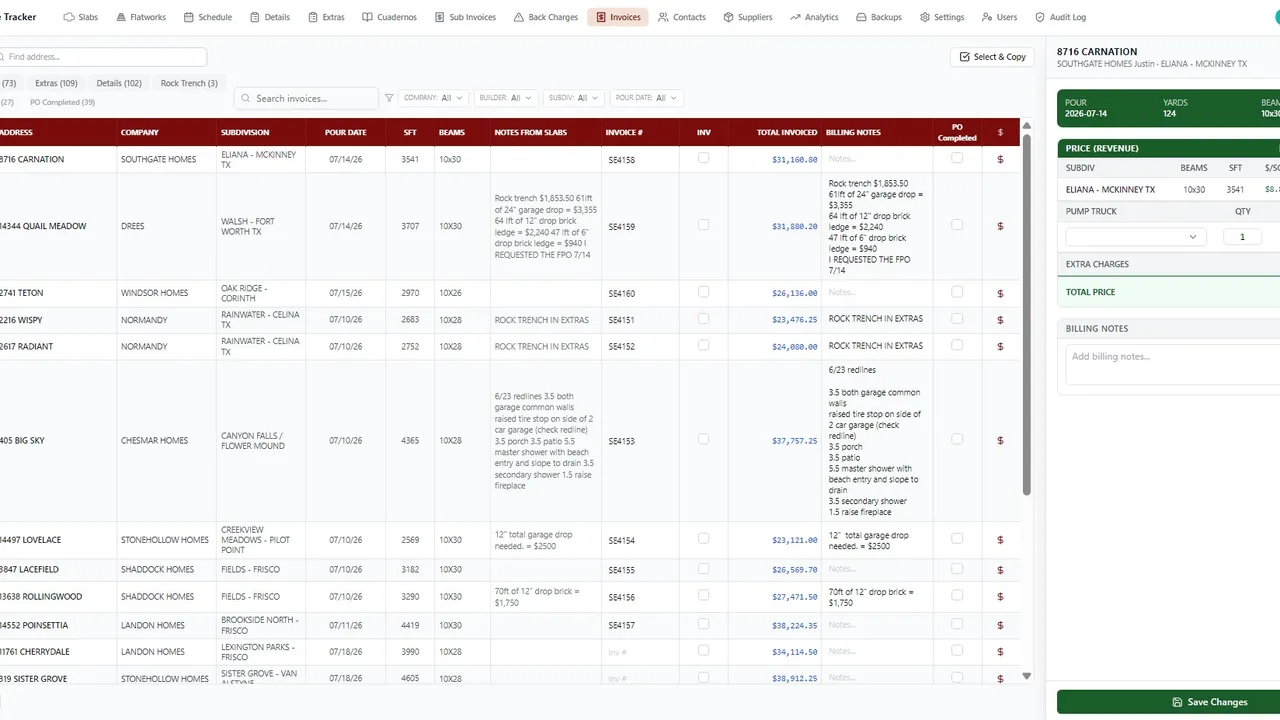Click the $37,757.25 total for Big Sky
The height and width of the screenshot is (720, 1280).
click(795, 441)
